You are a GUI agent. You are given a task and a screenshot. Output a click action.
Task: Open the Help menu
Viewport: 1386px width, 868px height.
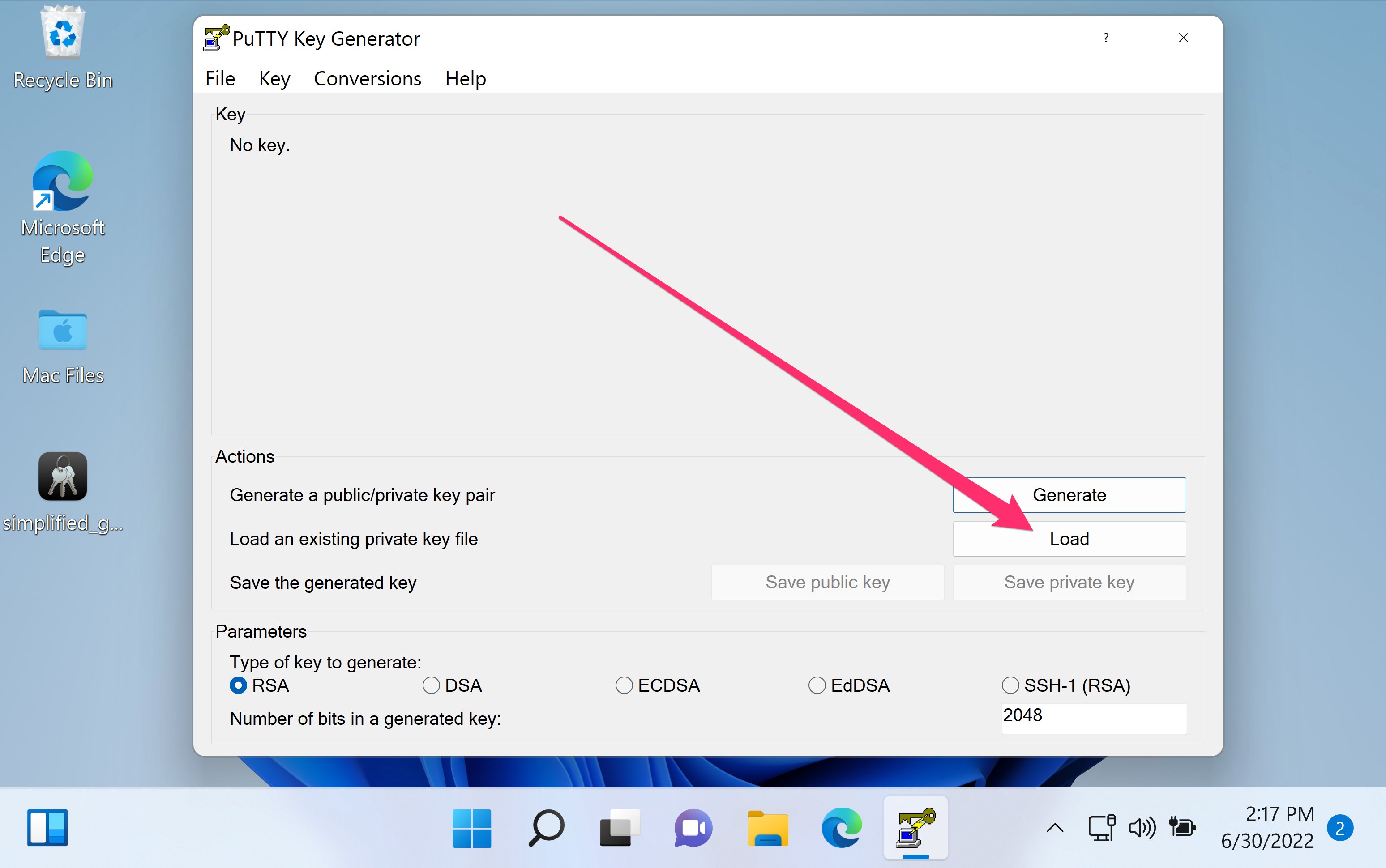pyautogui.click(x=465, y=78)
